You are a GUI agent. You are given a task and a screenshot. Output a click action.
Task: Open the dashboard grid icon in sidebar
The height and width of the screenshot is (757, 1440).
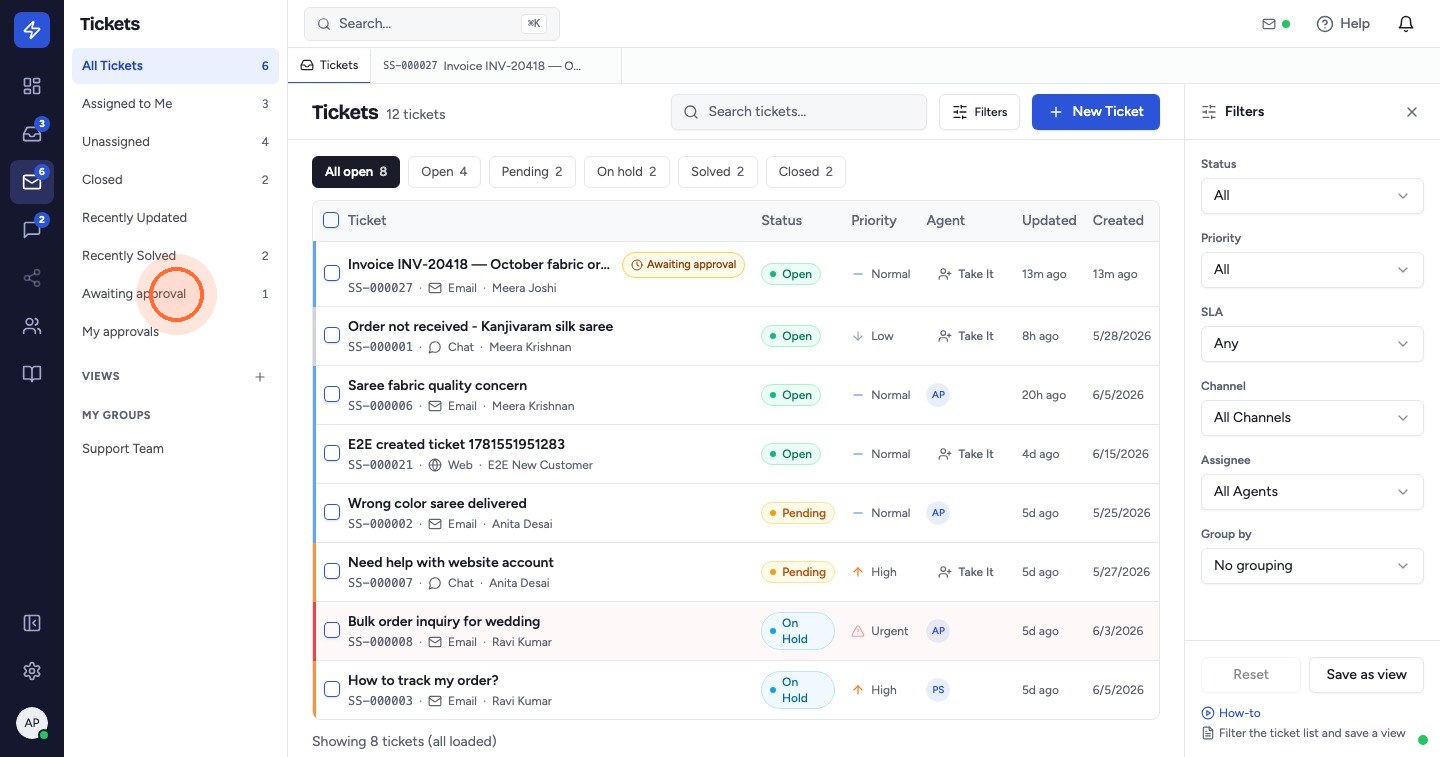(x=32, y=86)
